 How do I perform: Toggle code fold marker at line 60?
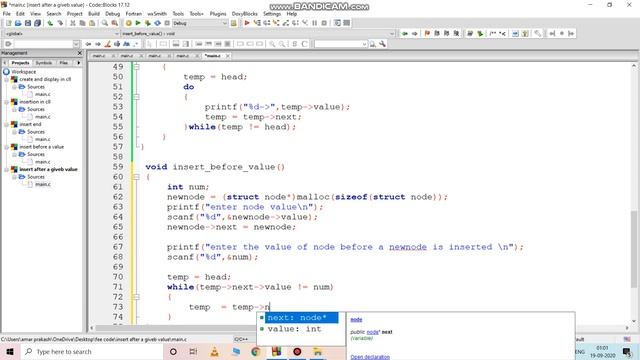point(136,177)
